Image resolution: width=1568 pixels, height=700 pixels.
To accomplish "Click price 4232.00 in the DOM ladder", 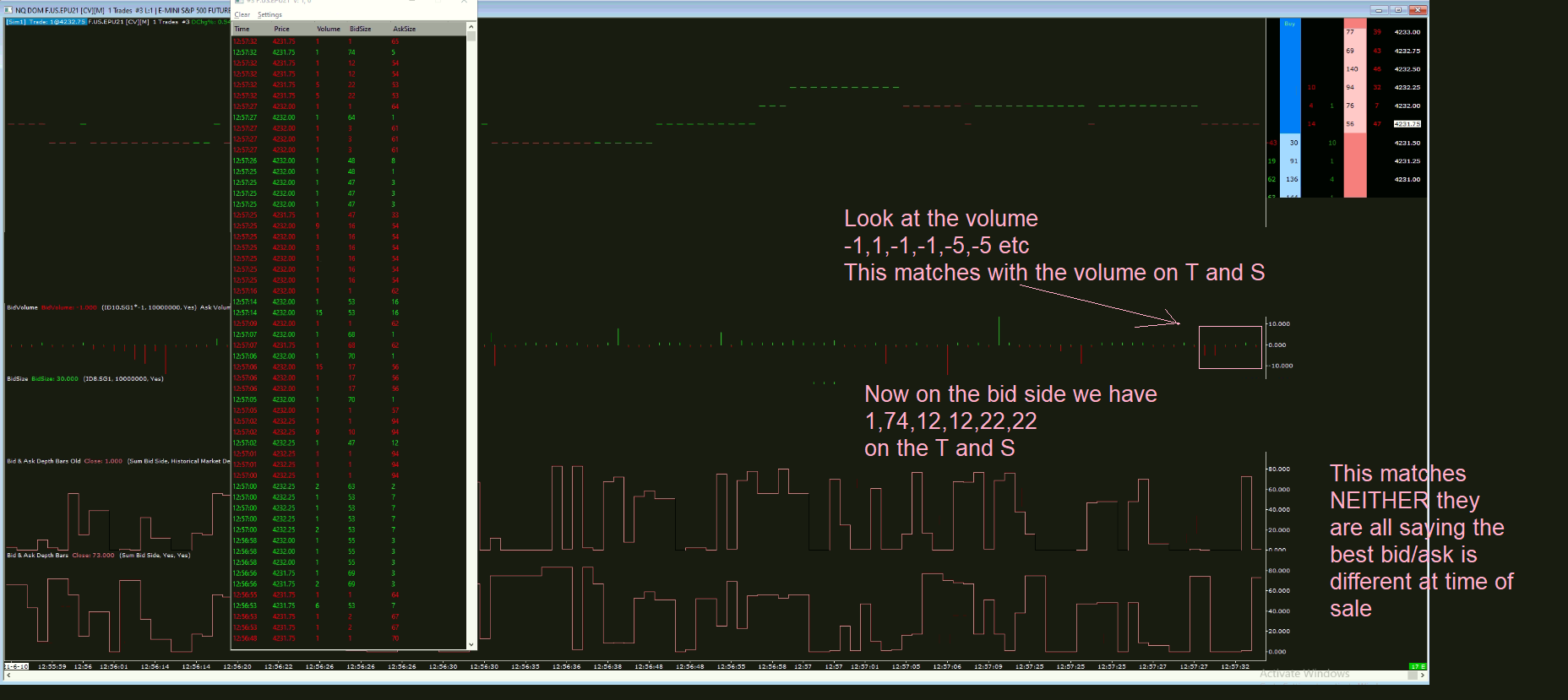I will [1407, 106].
